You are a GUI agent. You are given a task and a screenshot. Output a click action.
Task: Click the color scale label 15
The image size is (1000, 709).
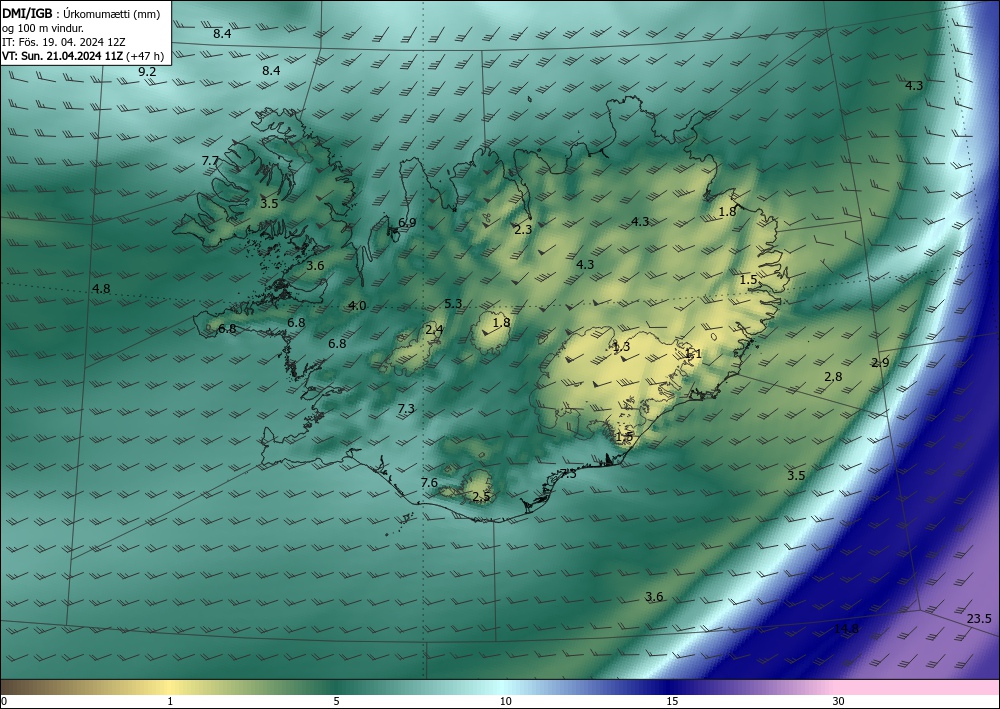click(672, 701)
